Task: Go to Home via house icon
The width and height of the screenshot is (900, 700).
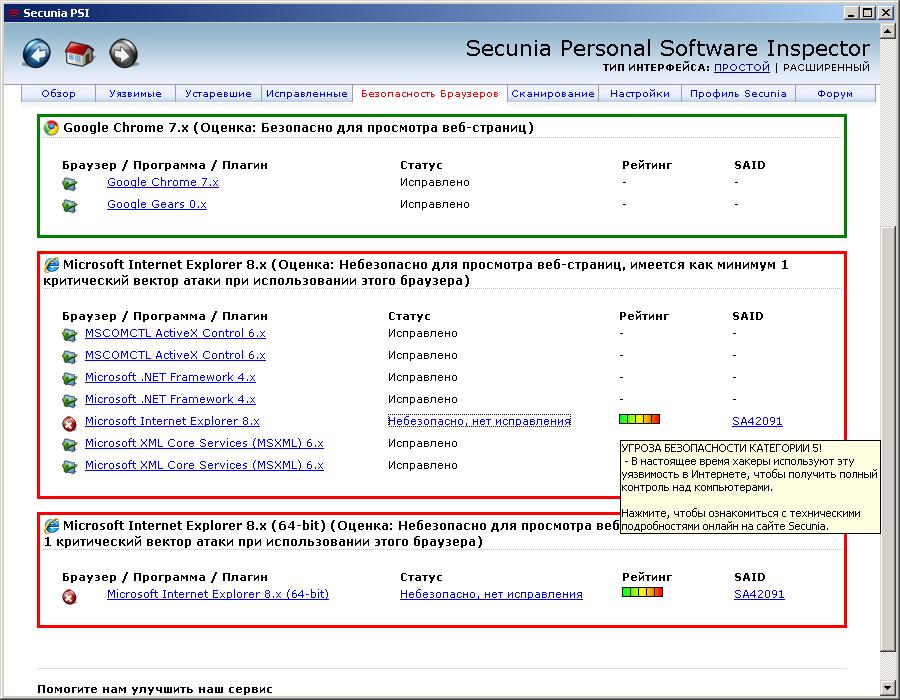Action: [79, 54]
